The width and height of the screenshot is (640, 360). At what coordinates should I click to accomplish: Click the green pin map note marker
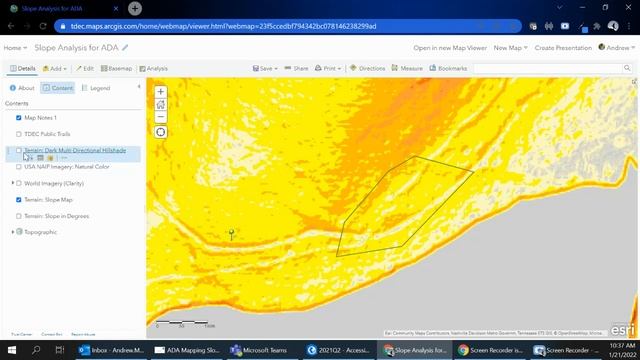231,234
